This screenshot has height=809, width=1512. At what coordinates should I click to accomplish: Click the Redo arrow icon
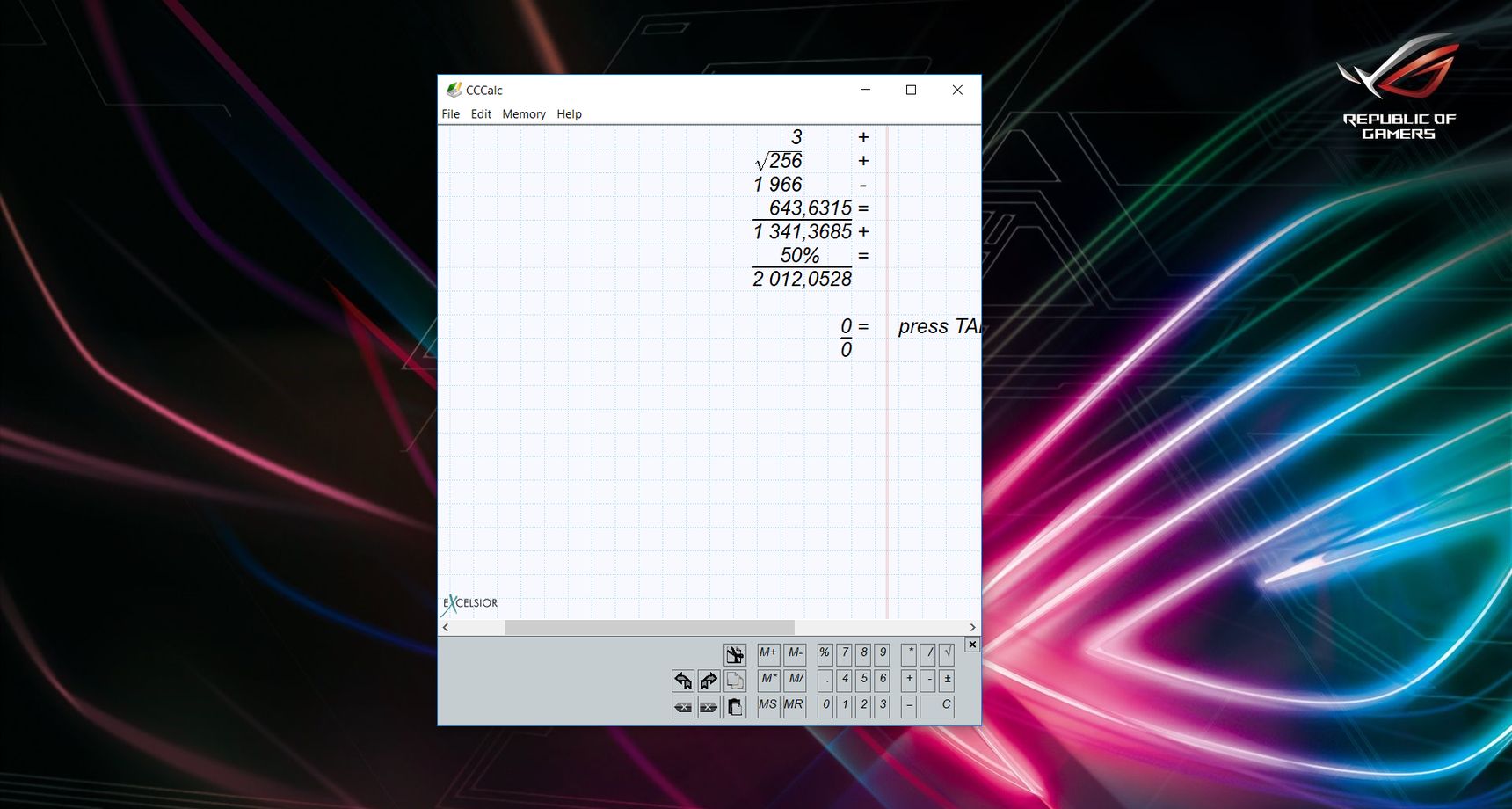tap(709, 681)
